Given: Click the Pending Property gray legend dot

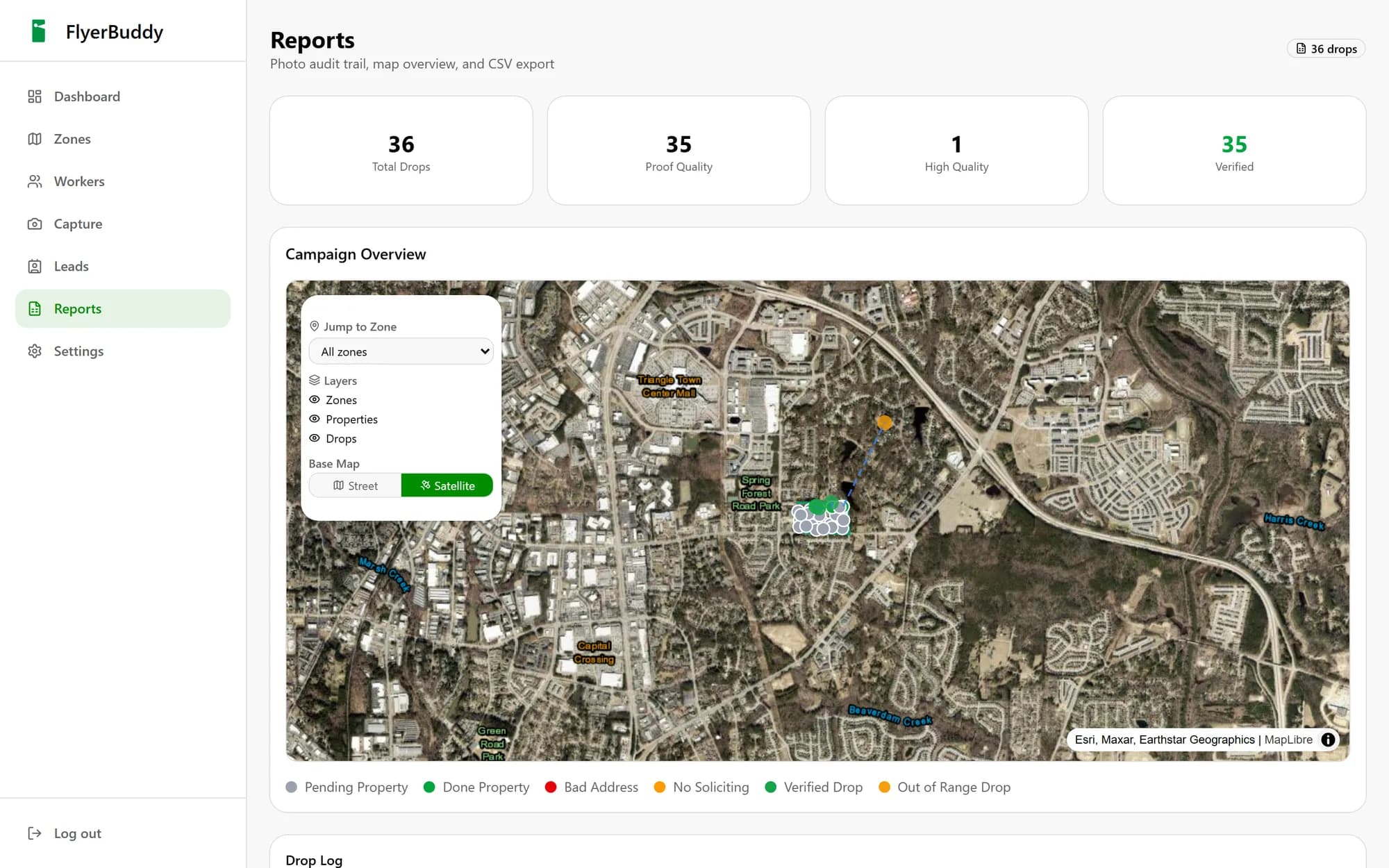Looking at the screenshot, I should pos(291,787).
